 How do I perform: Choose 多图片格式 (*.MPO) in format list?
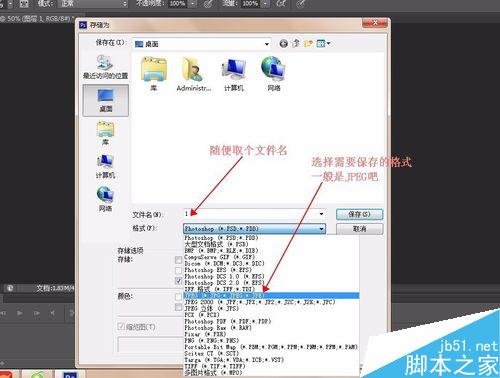pyautogui.click(x=271, y=372)
